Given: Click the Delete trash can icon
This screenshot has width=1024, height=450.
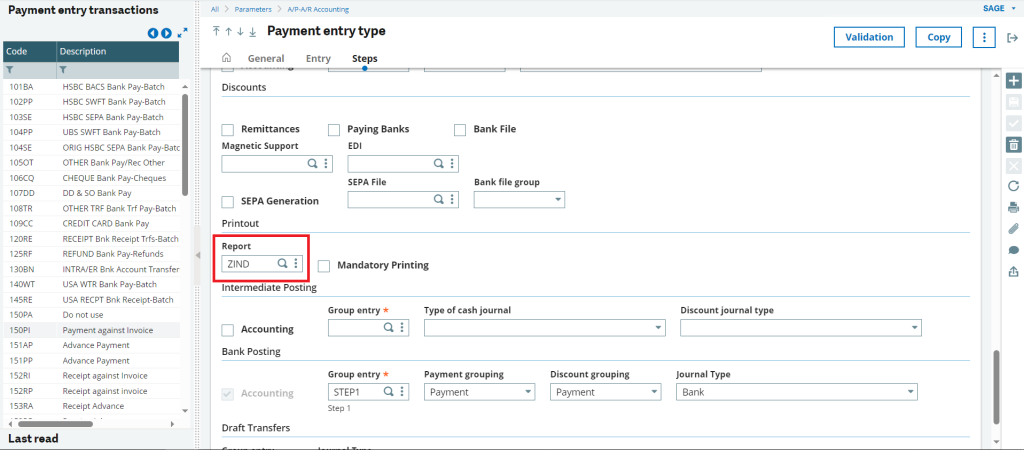Looking at the screenshot, I should pos(1014,145).
